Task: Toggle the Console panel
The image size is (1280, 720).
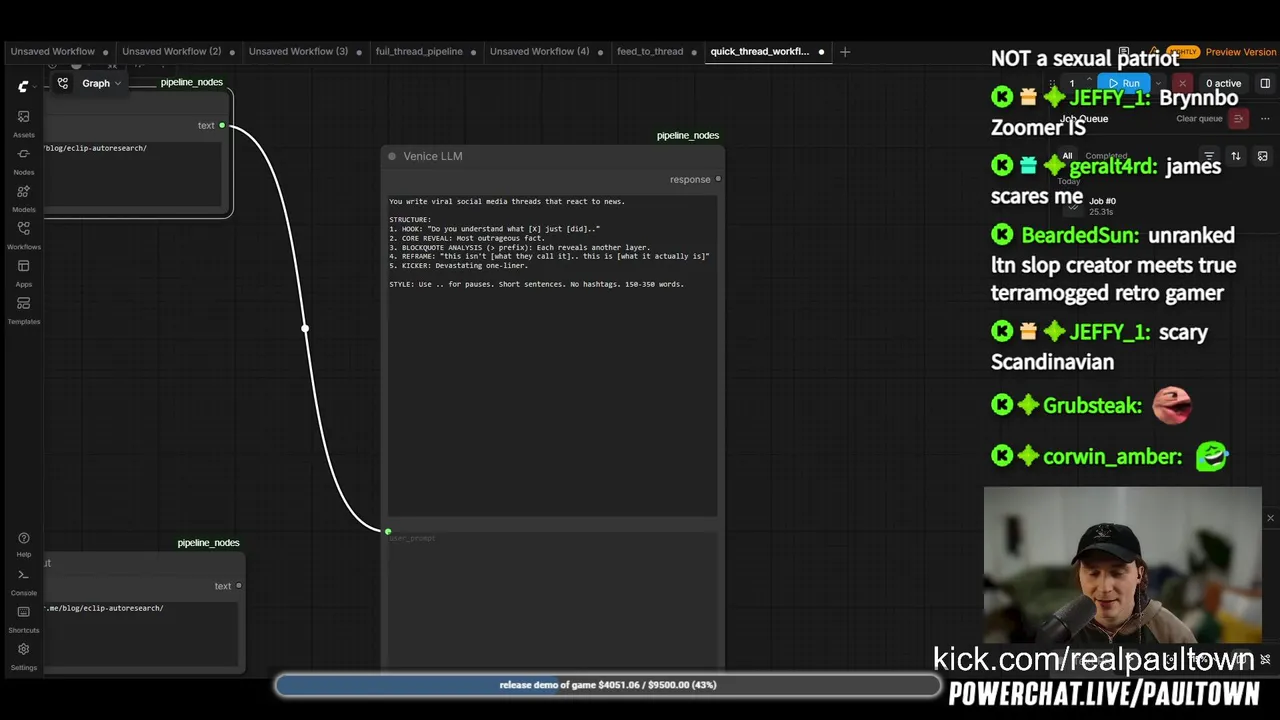Action: click(23, 581)
